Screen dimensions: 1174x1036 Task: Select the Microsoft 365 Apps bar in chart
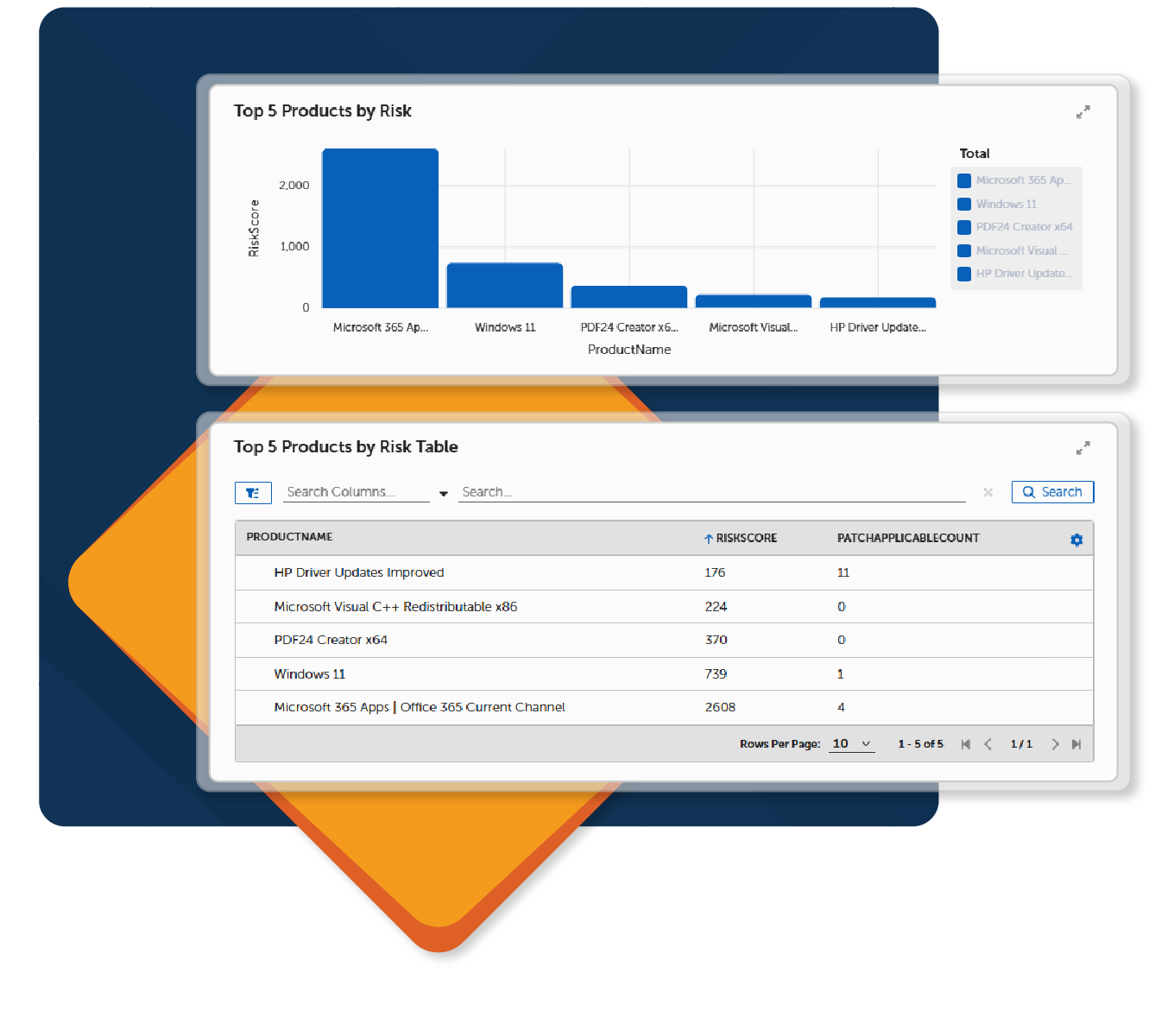coord(381,228)
